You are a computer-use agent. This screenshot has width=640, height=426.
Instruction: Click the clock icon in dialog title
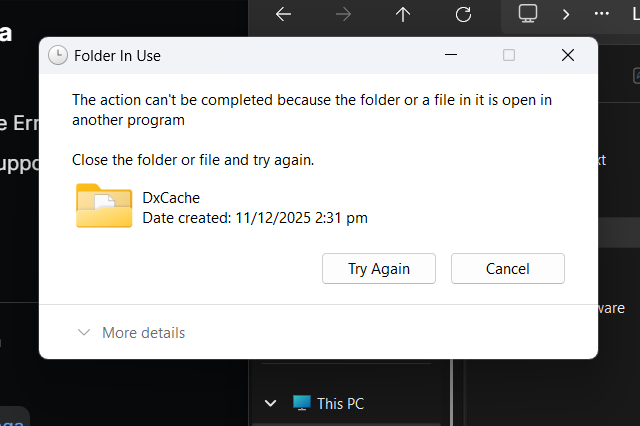click(x=58, y=55)
